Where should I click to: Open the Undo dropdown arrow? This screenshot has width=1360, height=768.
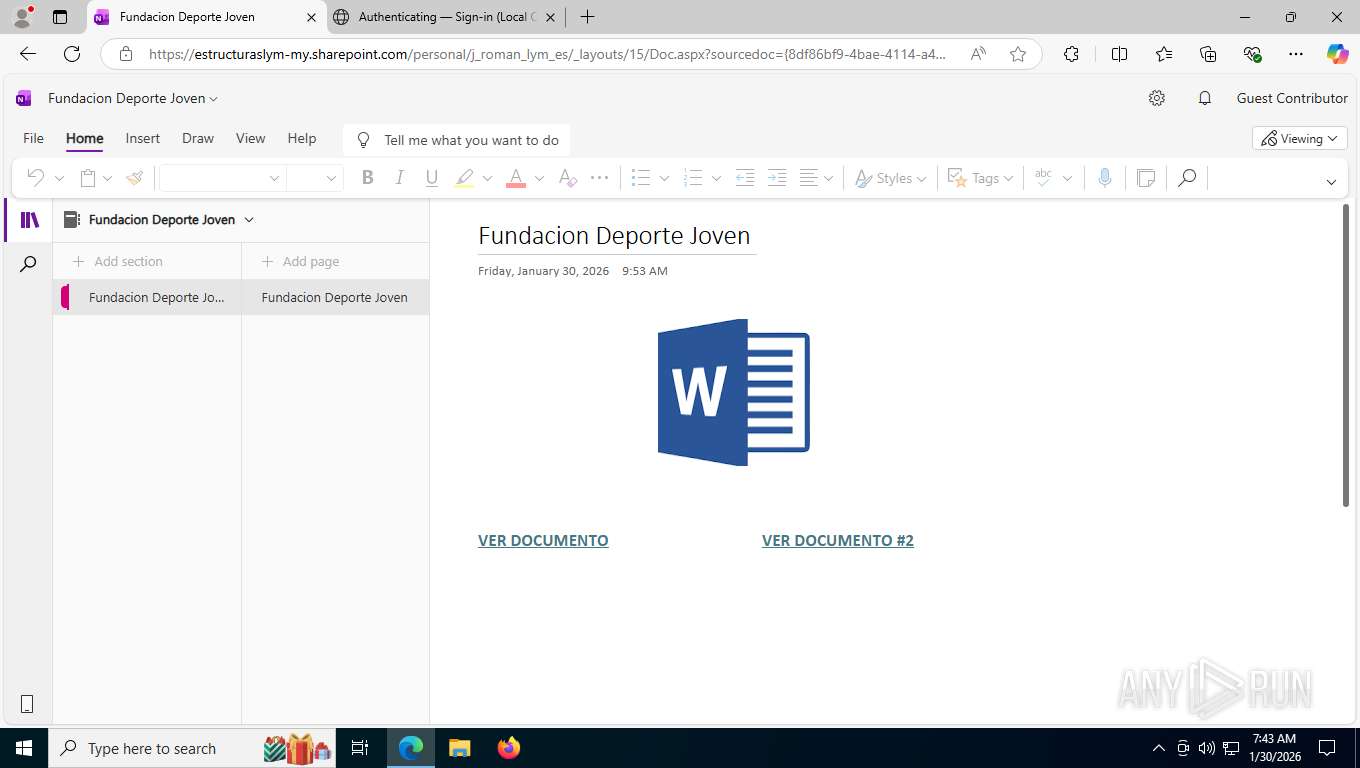(x=59, y=179)
